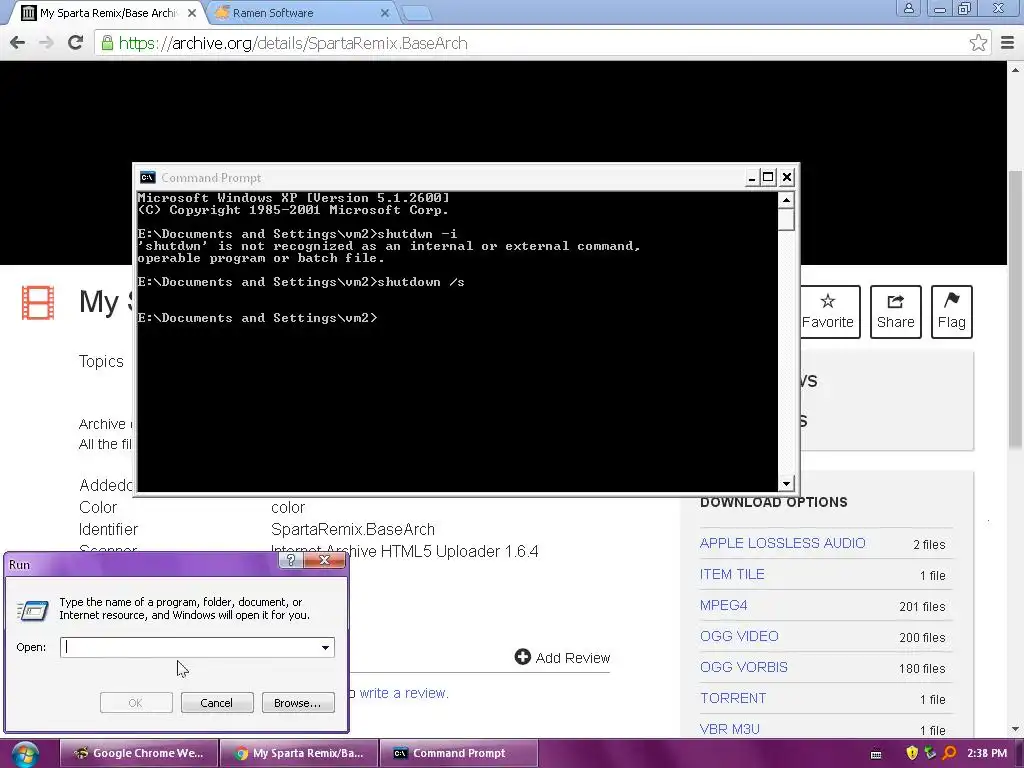
Task: Minimize the Command Prompt window
Action: pyautogui.click(x=752, y=178)
